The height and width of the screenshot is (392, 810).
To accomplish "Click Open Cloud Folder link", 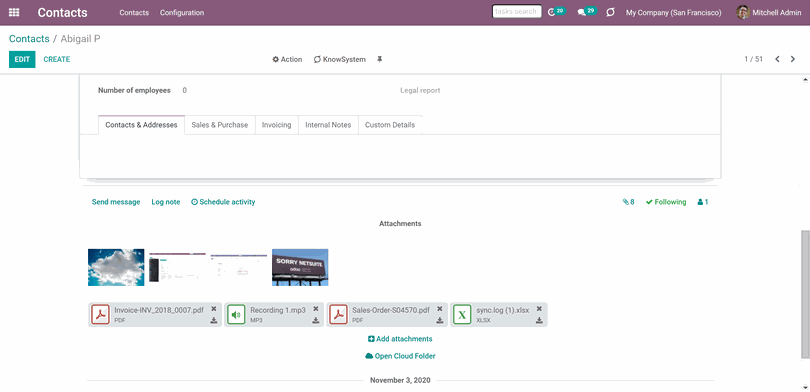I will tap(400, 356).
